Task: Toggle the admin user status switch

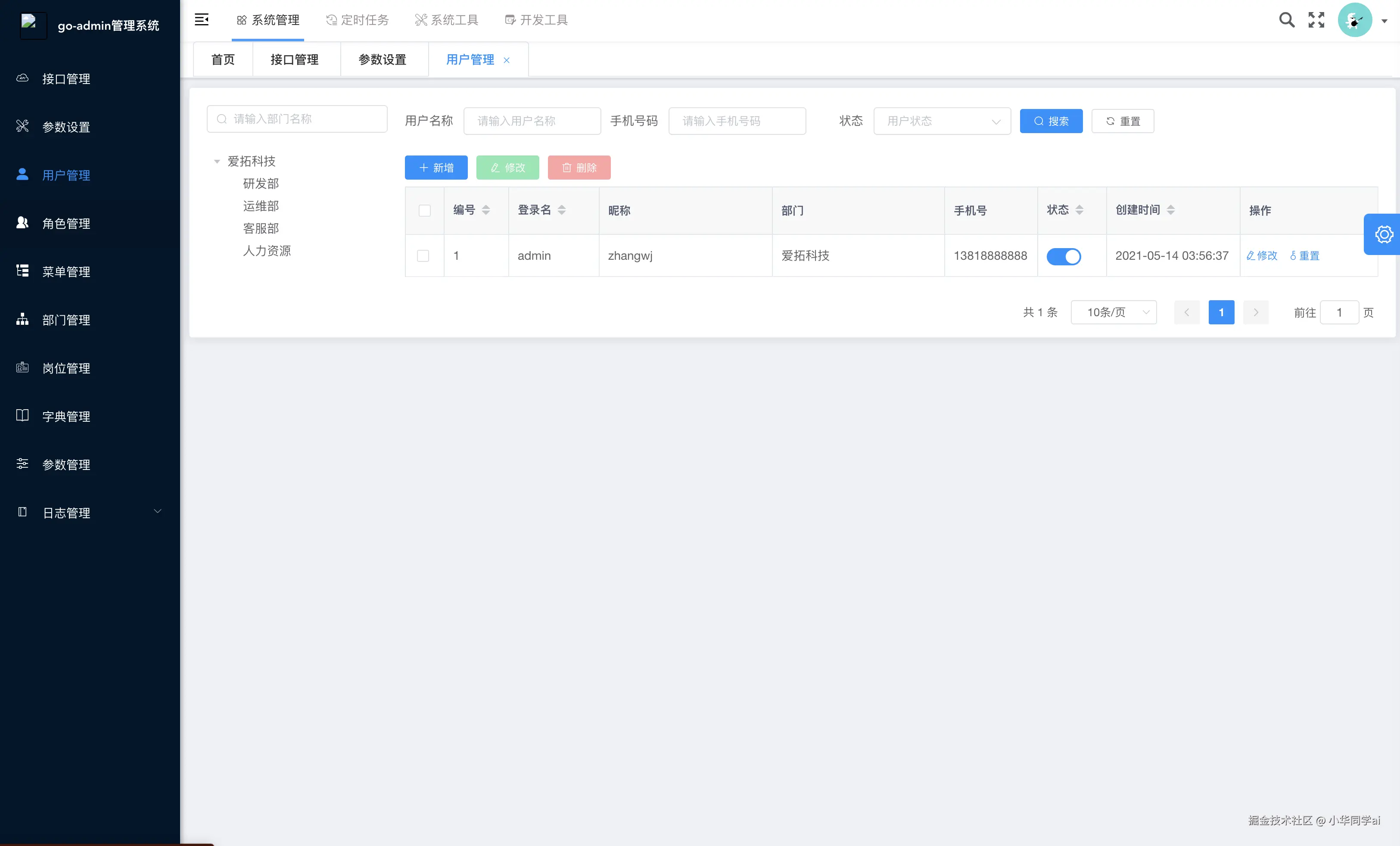Action: pos(1064,256)
